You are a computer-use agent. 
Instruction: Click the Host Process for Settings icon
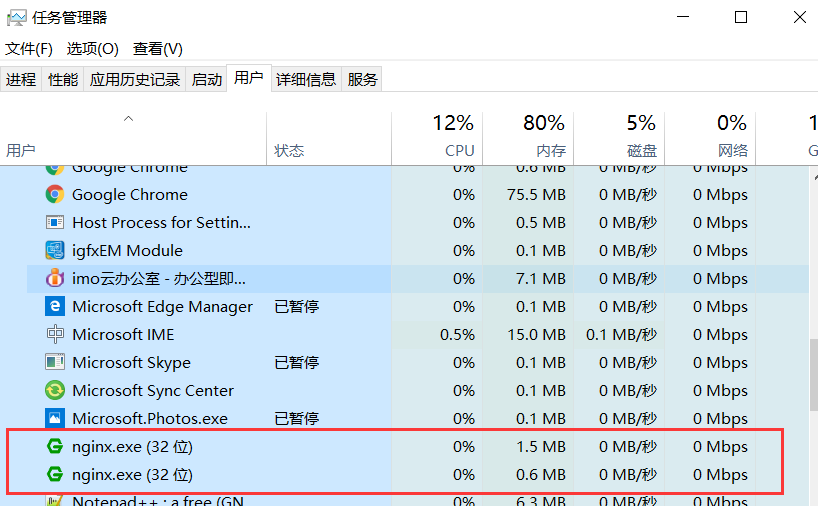tap(55, 223)
